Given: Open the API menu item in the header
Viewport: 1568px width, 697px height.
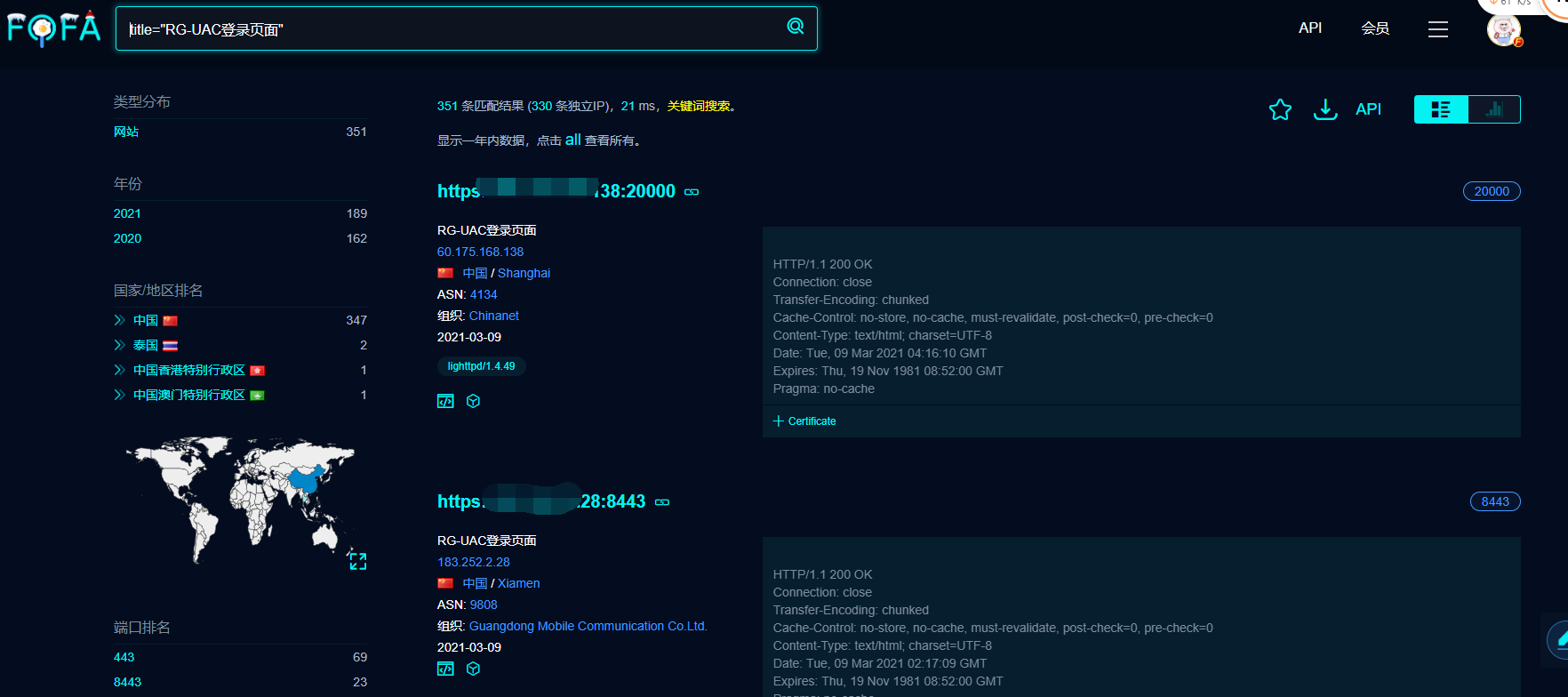Looking at the screenshot, I should (1310, 28).
